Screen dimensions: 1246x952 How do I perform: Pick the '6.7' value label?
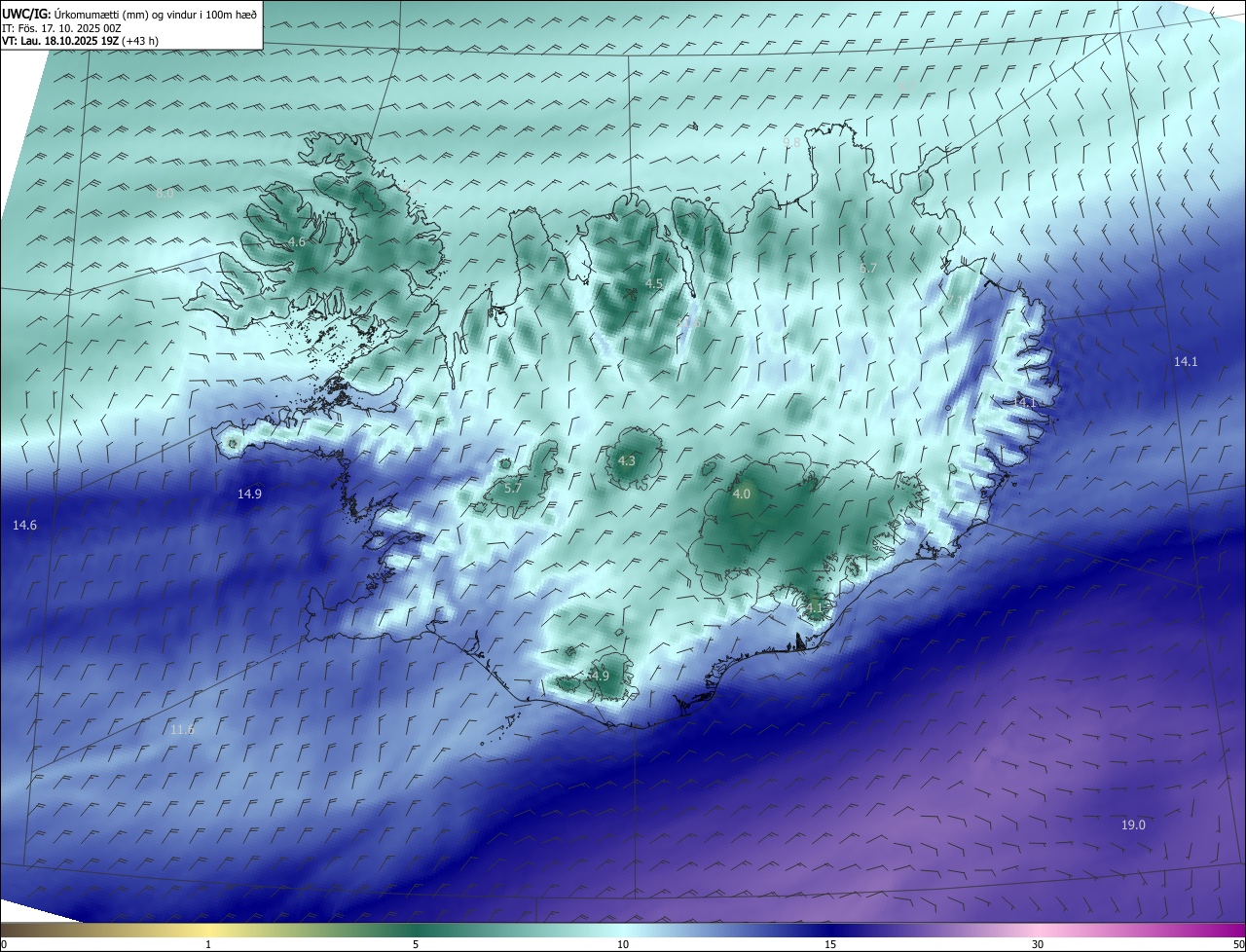pos(868,268)
